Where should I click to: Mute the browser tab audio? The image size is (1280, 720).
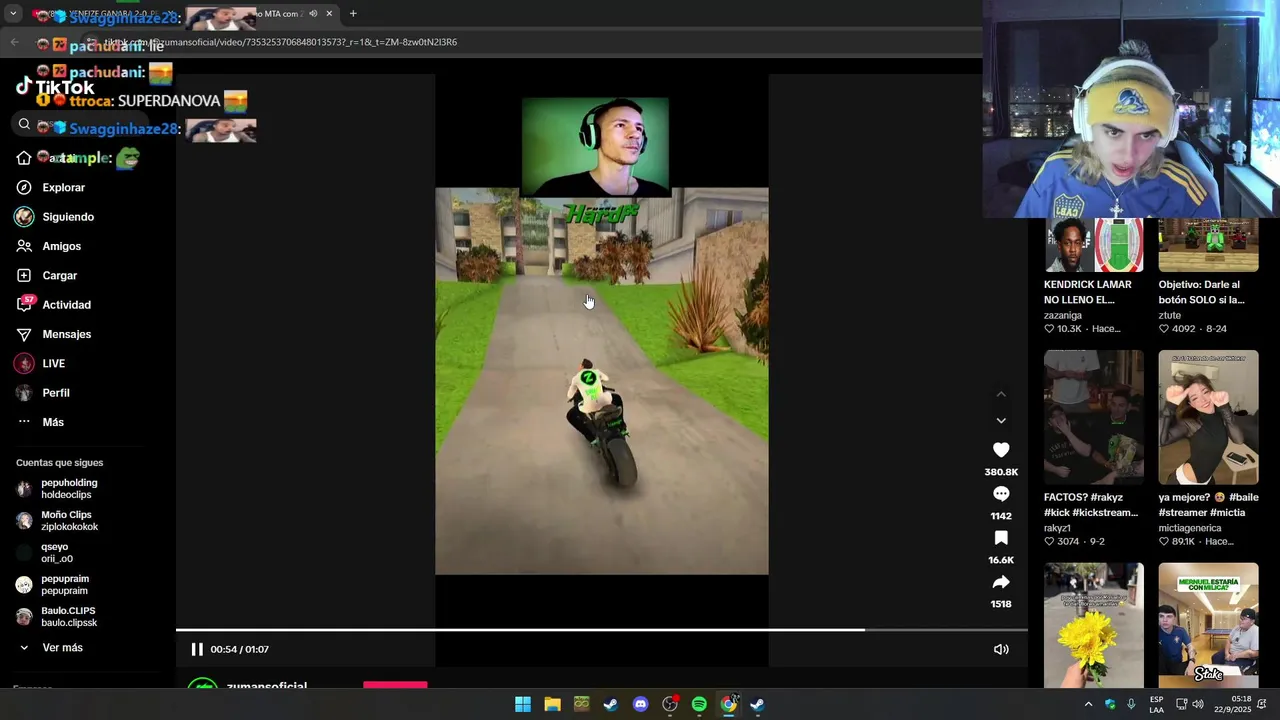pyautogui.click(x=313, y=14)
